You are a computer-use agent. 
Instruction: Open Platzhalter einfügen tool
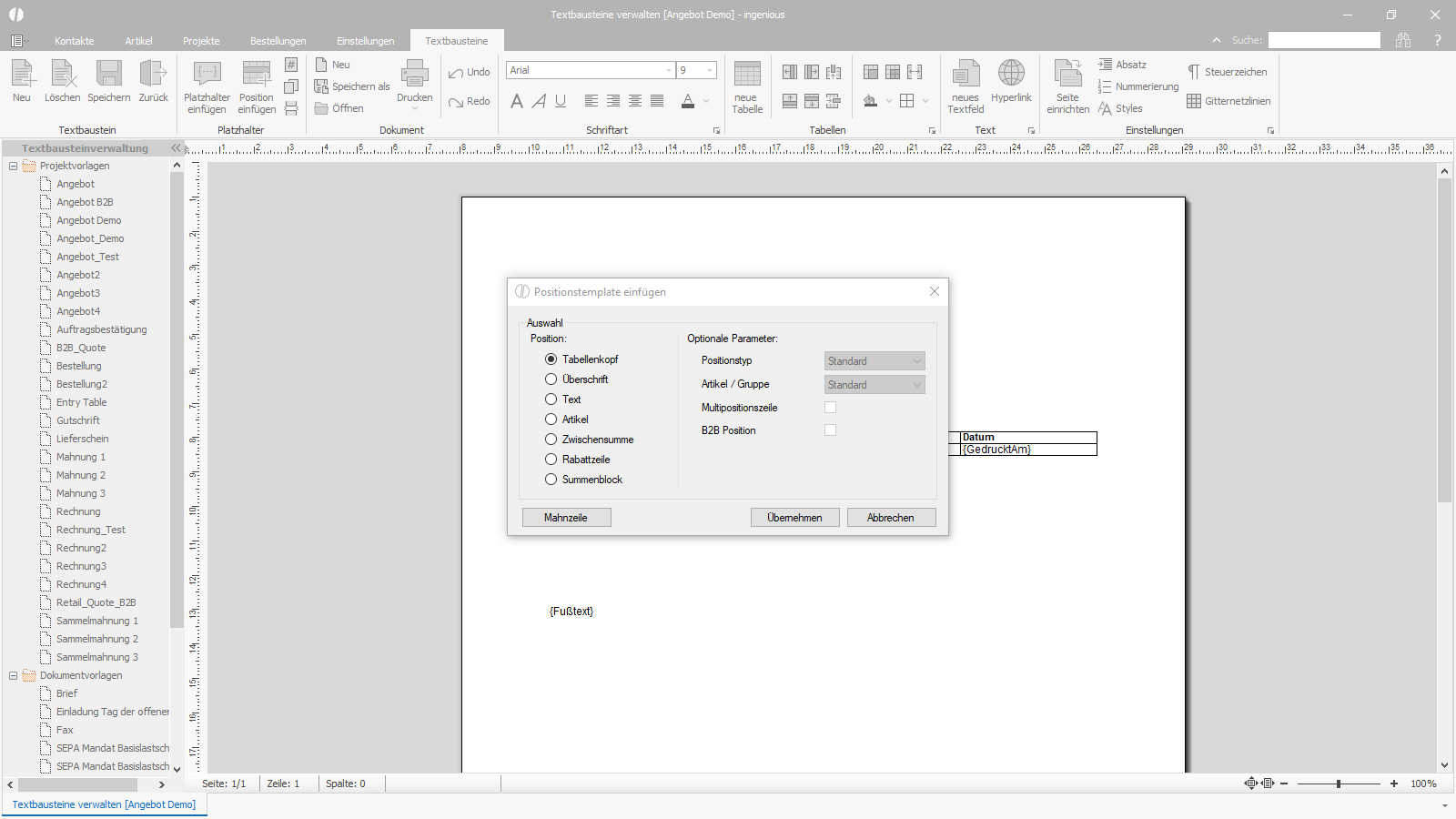207,87
